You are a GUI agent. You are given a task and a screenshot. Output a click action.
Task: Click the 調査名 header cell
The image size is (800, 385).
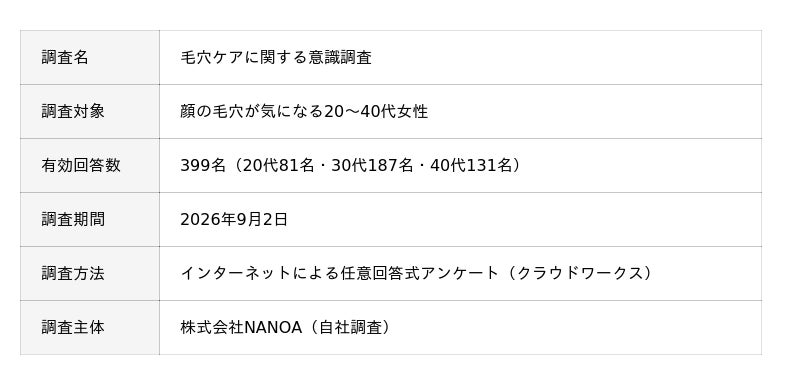coord(90,58)
